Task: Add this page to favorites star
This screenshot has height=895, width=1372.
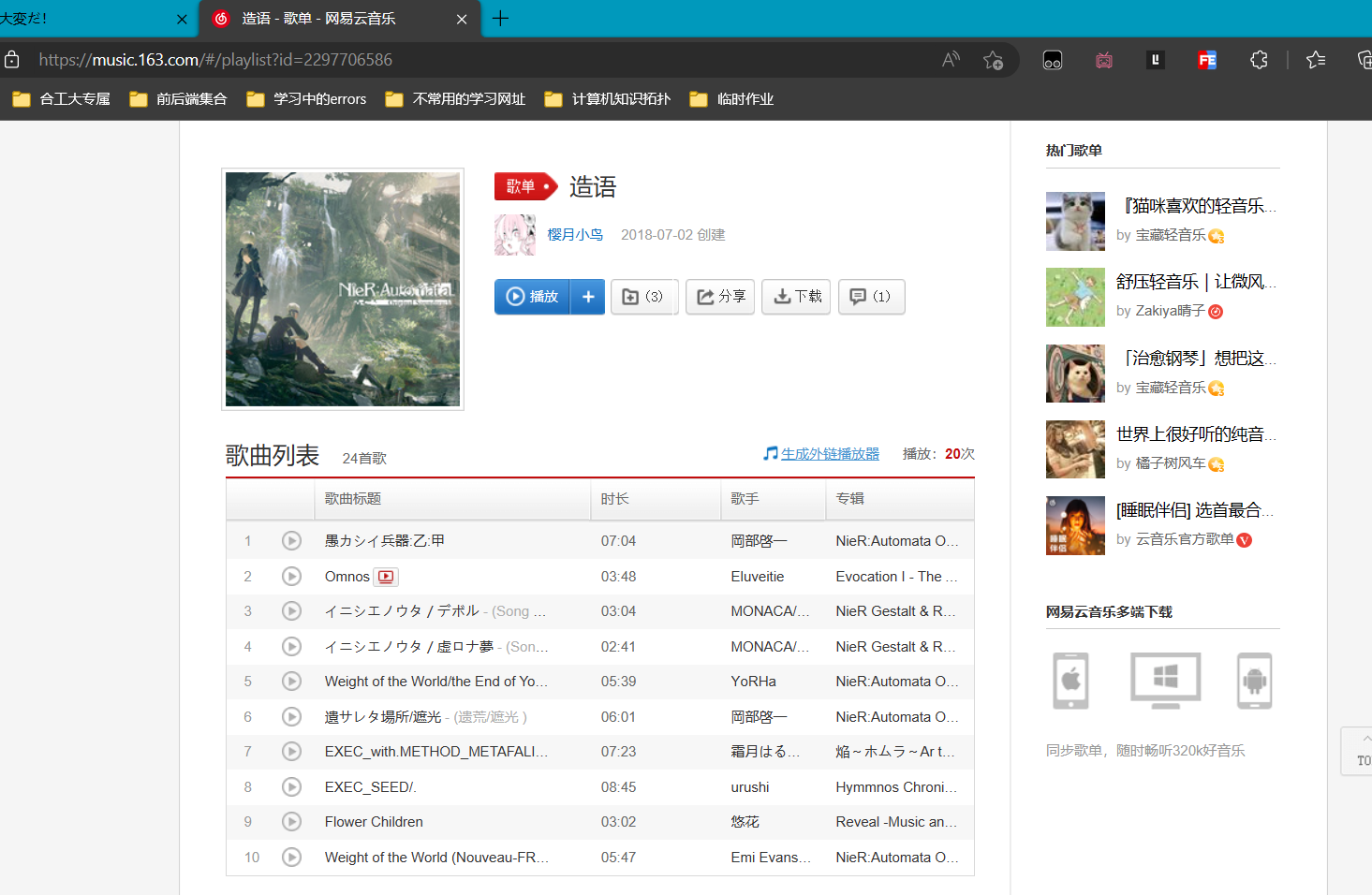Action: [993, 60]
